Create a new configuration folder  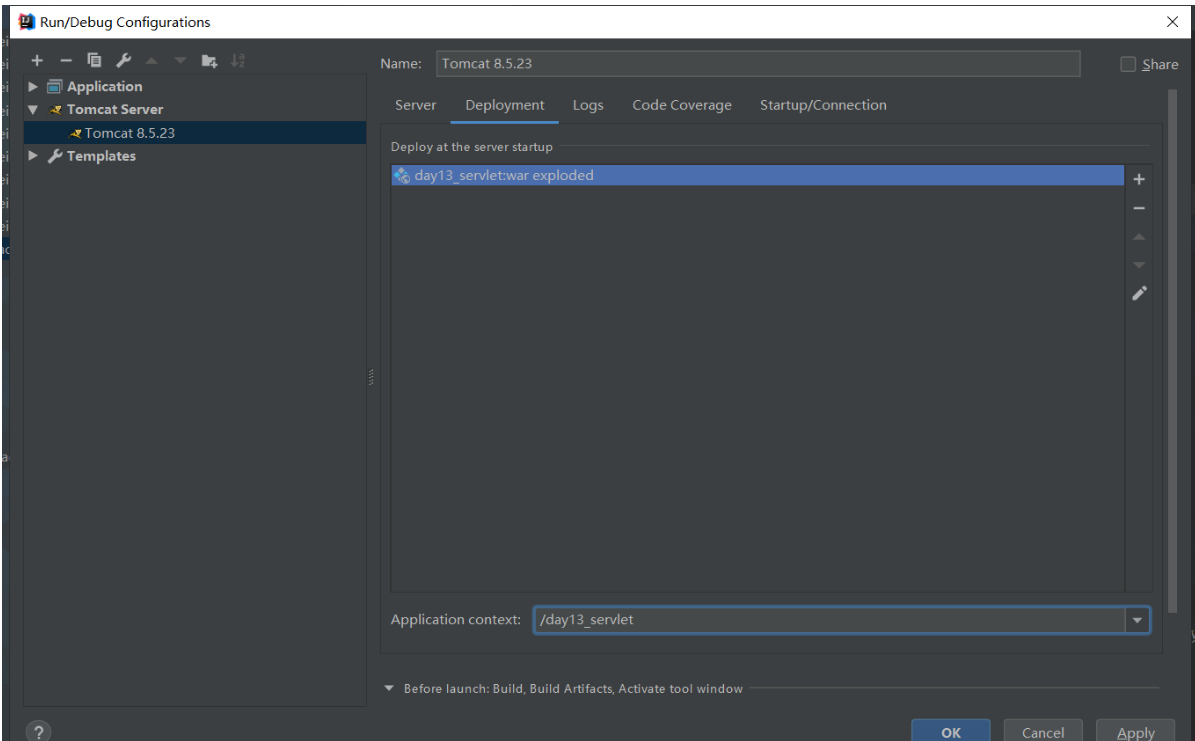pyautogui.click(x=209, y=60)
